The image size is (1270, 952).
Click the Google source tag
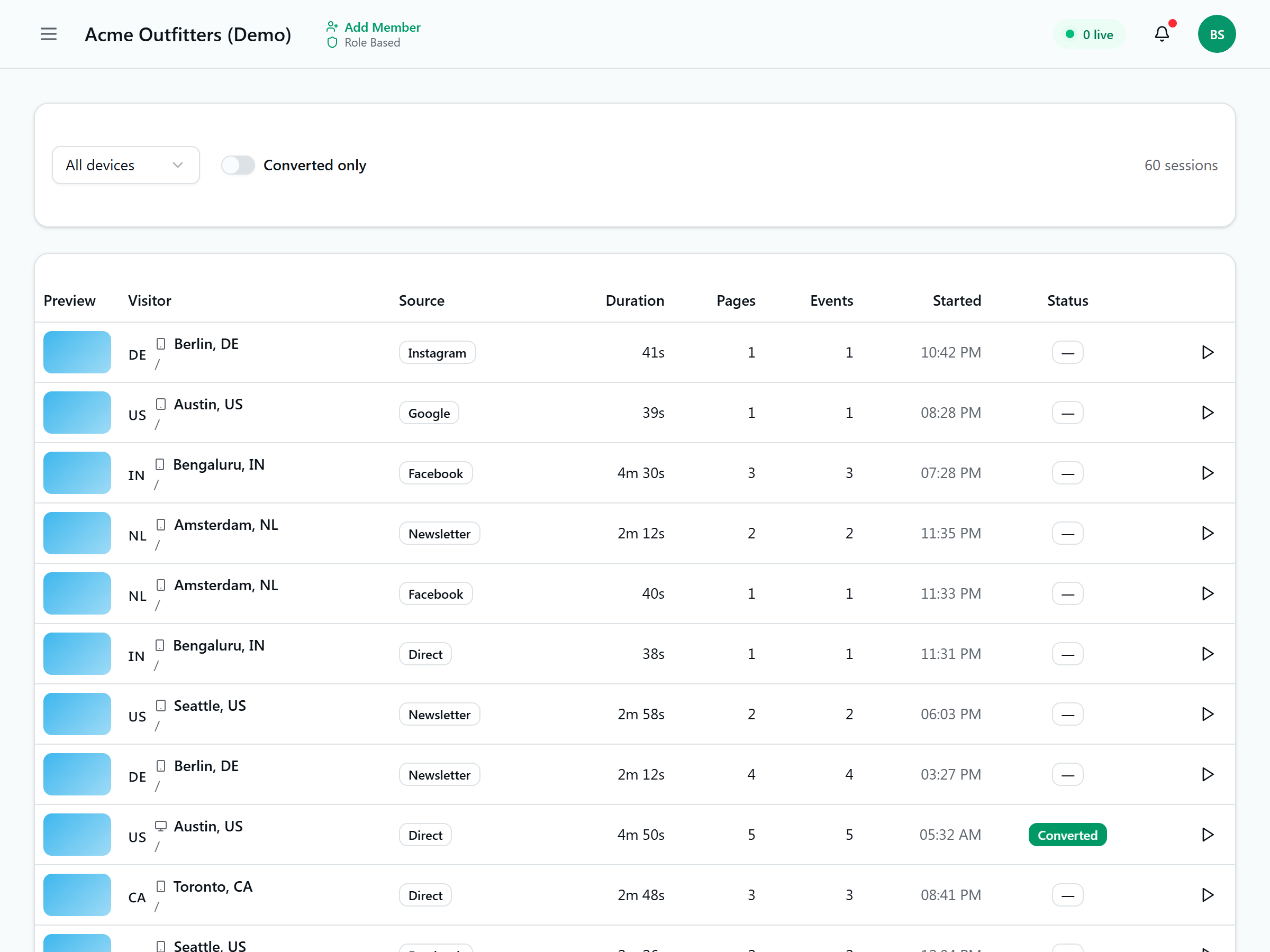coord(429,413)
